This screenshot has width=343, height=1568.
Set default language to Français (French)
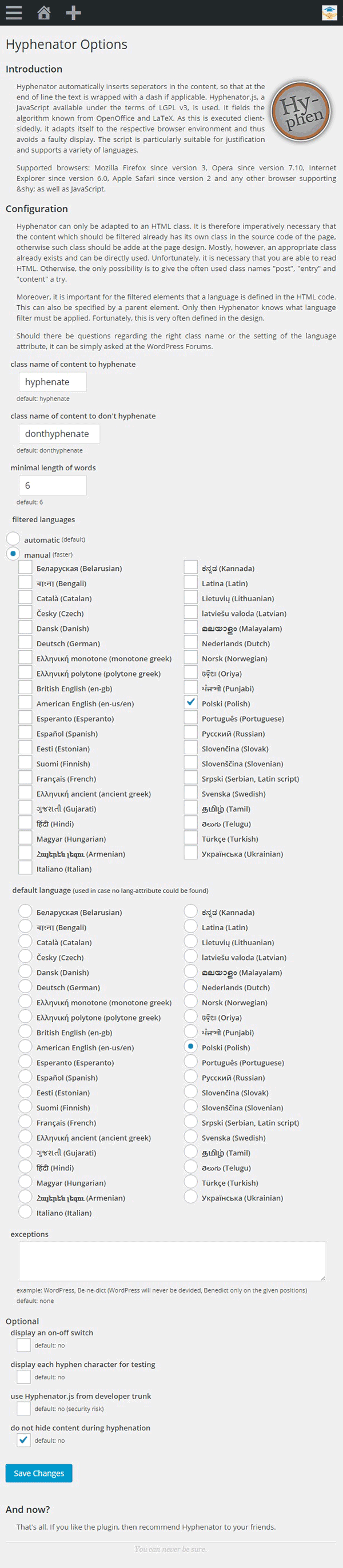tap(26, 1122)
